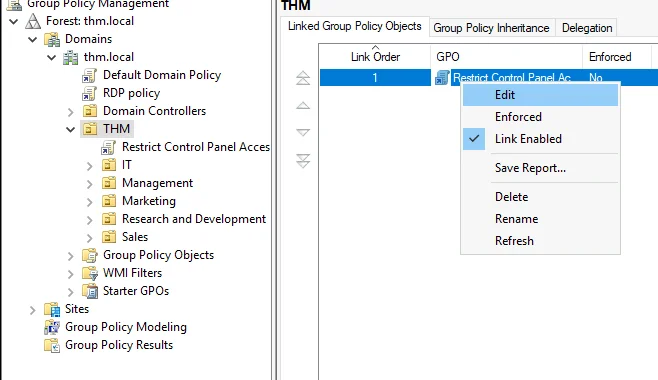Collapse the THM OU node
The image size is (658, 380).
click(x=70, y=130)
